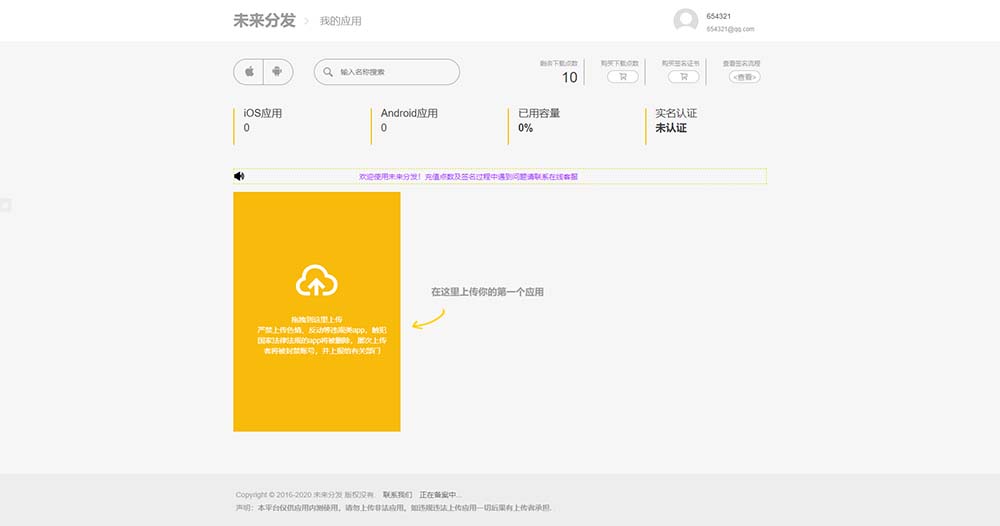Viewport: 1000px width, 526px height.
Task: Click the cart under 购买签名证书
Action: click(683, 77)
